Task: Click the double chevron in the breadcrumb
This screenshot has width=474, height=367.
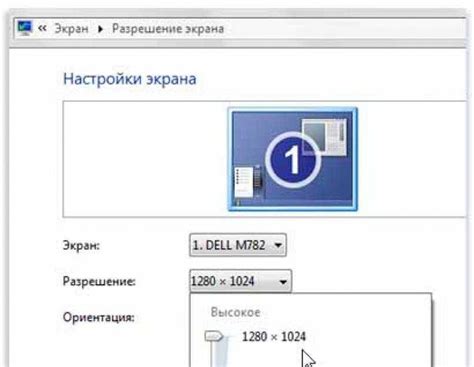Action: tap(42, 28)
